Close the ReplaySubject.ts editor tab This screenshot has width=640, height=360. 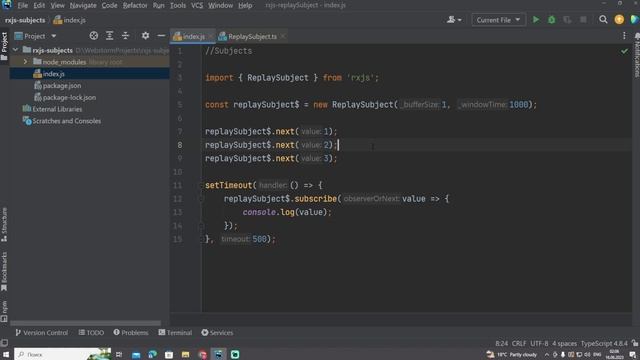tap(283, 36)
